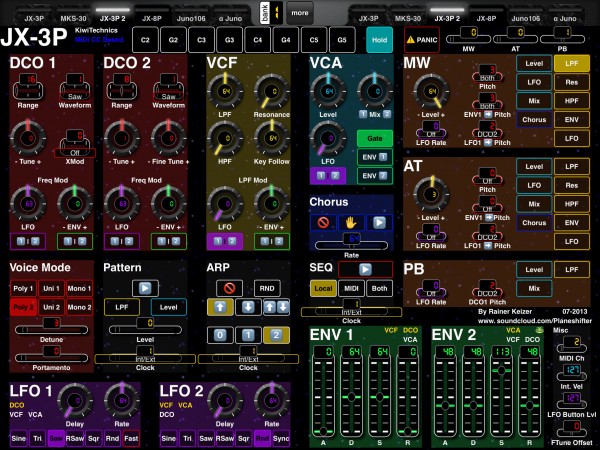Hit the PANIC warning button

422,40
